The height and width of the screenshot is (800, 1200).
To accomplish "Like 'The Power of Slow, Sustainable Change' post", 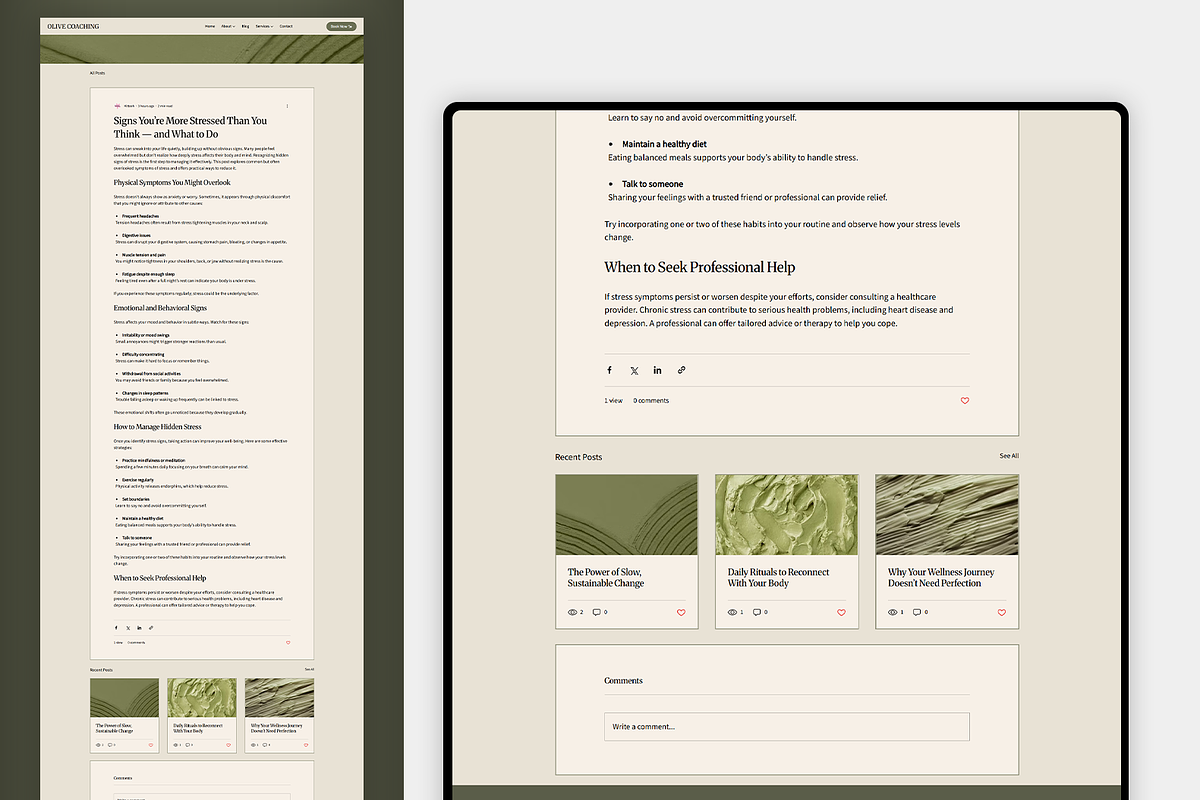I will pyautogui.click(x=681, y=612).
